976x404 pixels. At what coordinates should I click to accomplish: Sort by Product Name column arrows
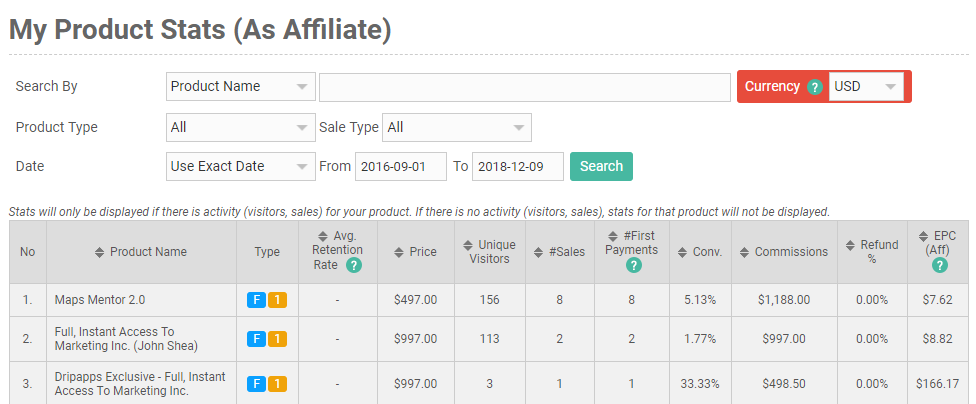pos(99,252)
